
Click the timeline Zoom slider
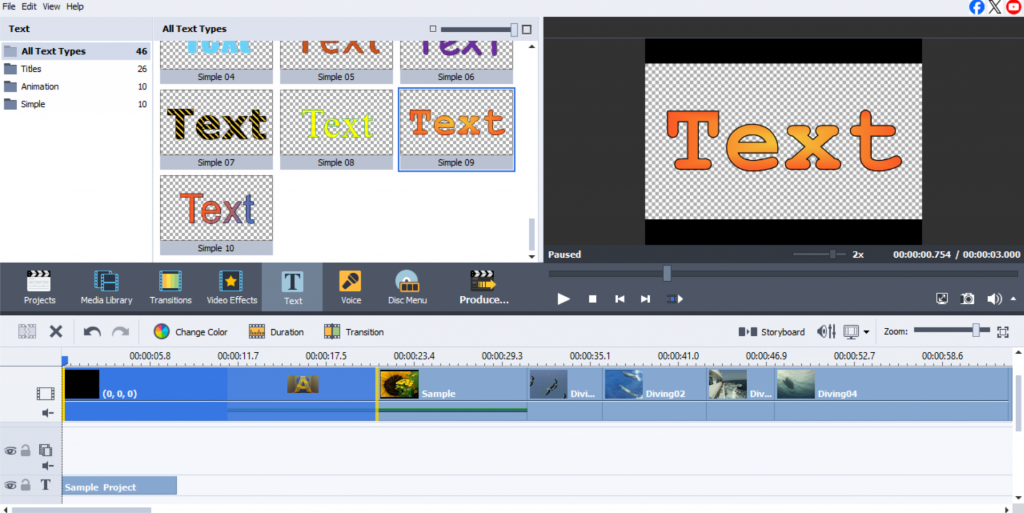click(x=975, y=330)
